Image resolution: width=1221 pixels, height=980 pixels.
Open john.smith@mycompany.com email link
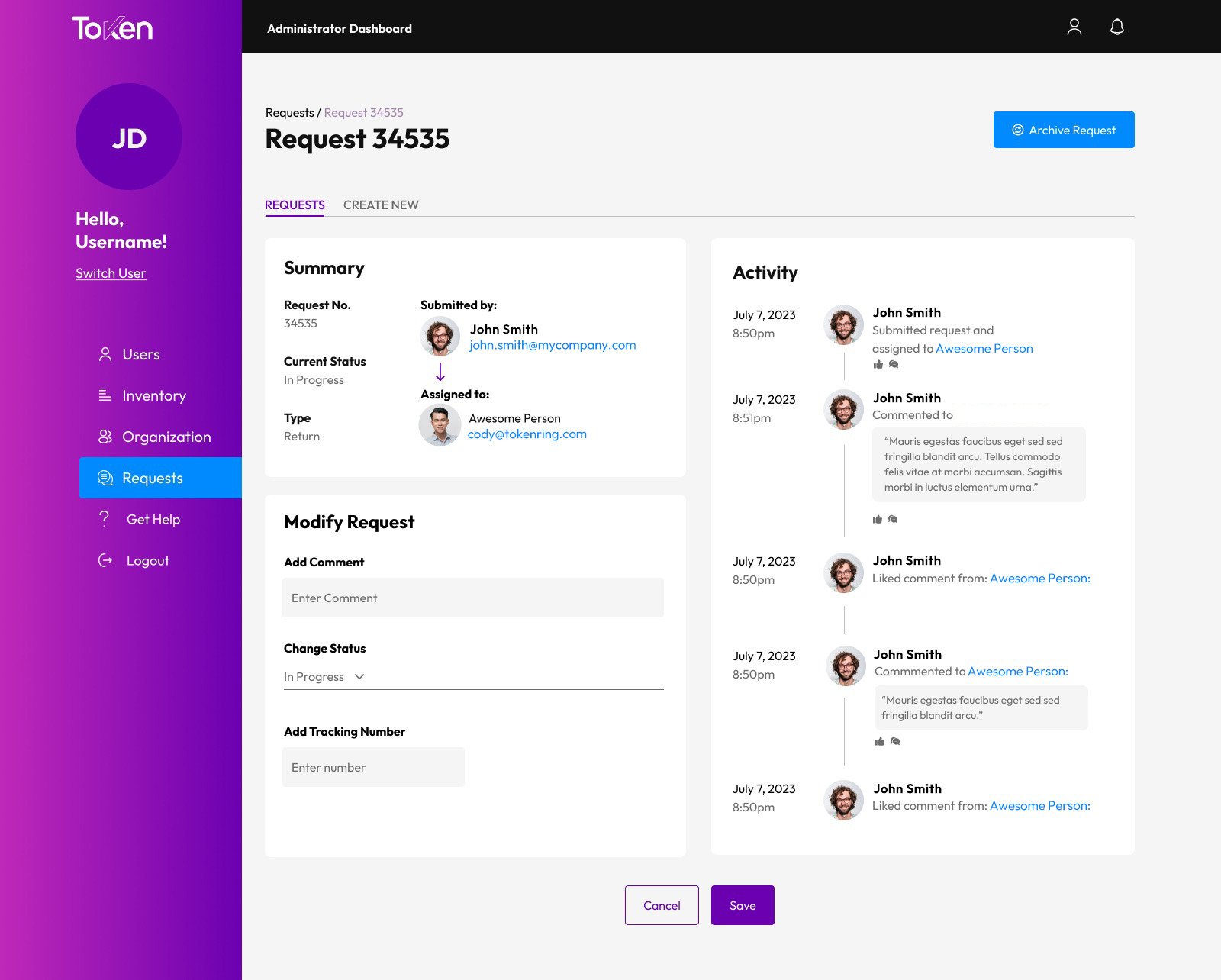[x=552, y=345]
